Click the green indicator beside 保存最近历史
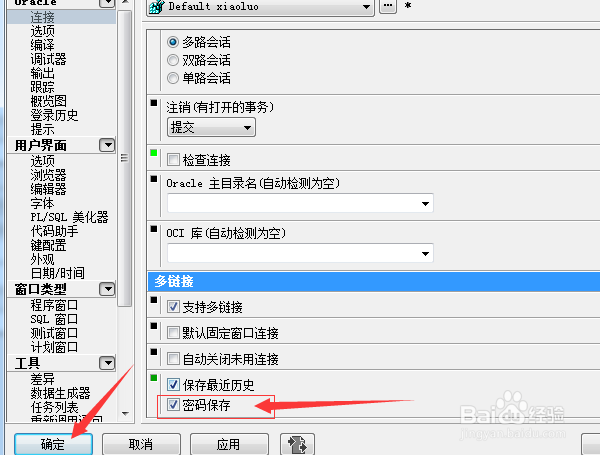Screen dimensions: 600x455 154,378
